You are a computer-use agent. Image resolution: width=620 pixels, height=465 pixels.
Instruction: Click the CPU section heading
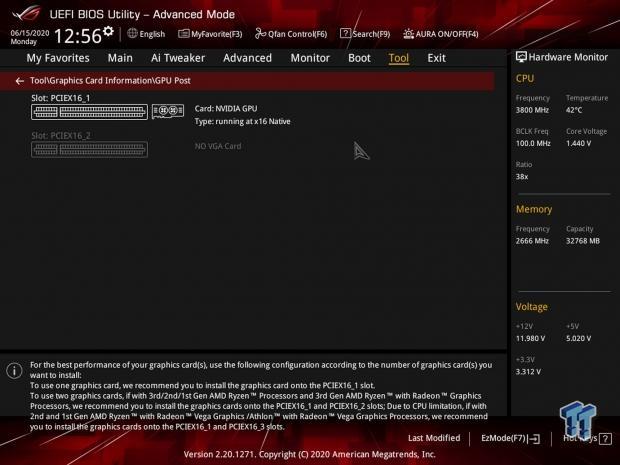tap(525, 79)
